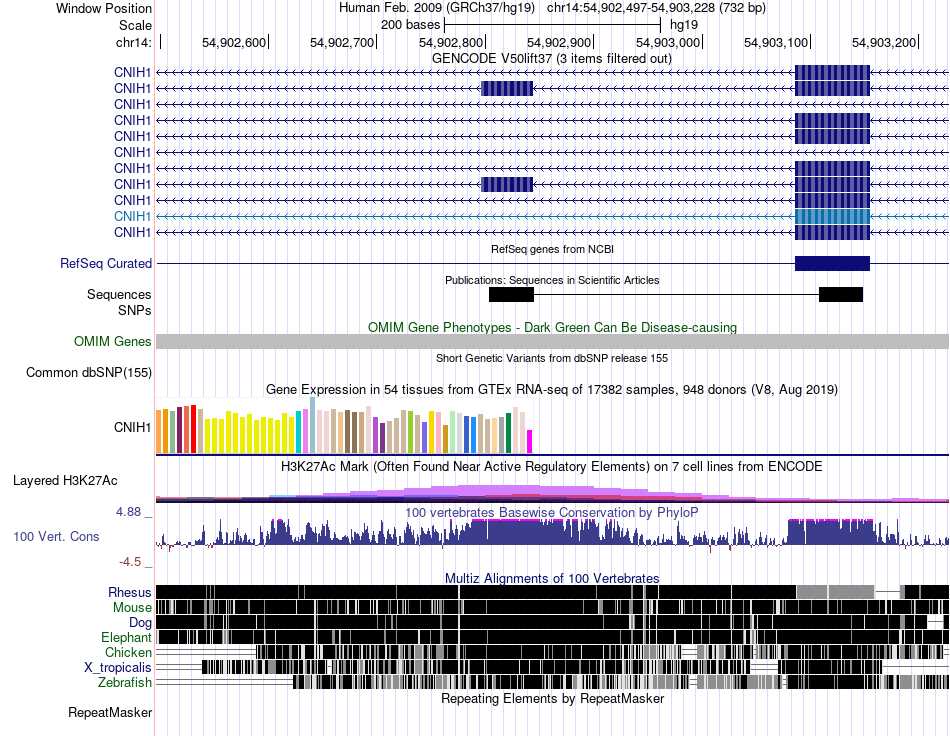Click the 54,903,200 ruler tick label
Viewport: 950px width, 736px height.
(884, 42)
